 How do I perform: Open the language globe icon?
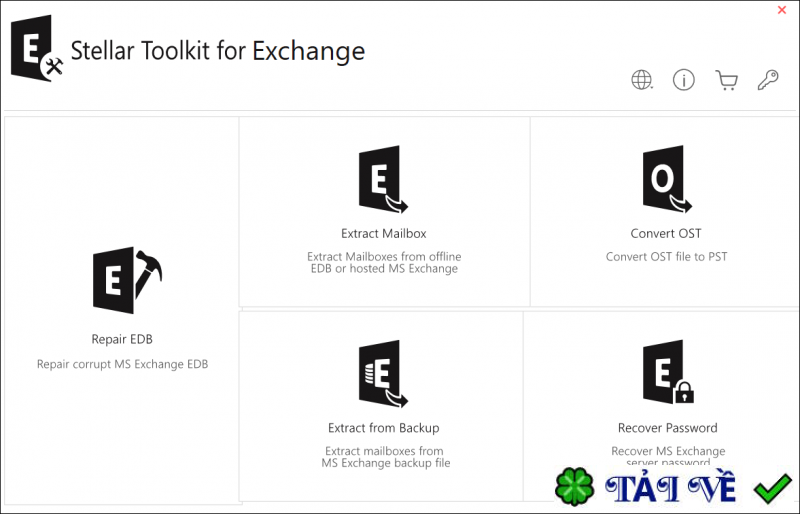coord(642,80)
